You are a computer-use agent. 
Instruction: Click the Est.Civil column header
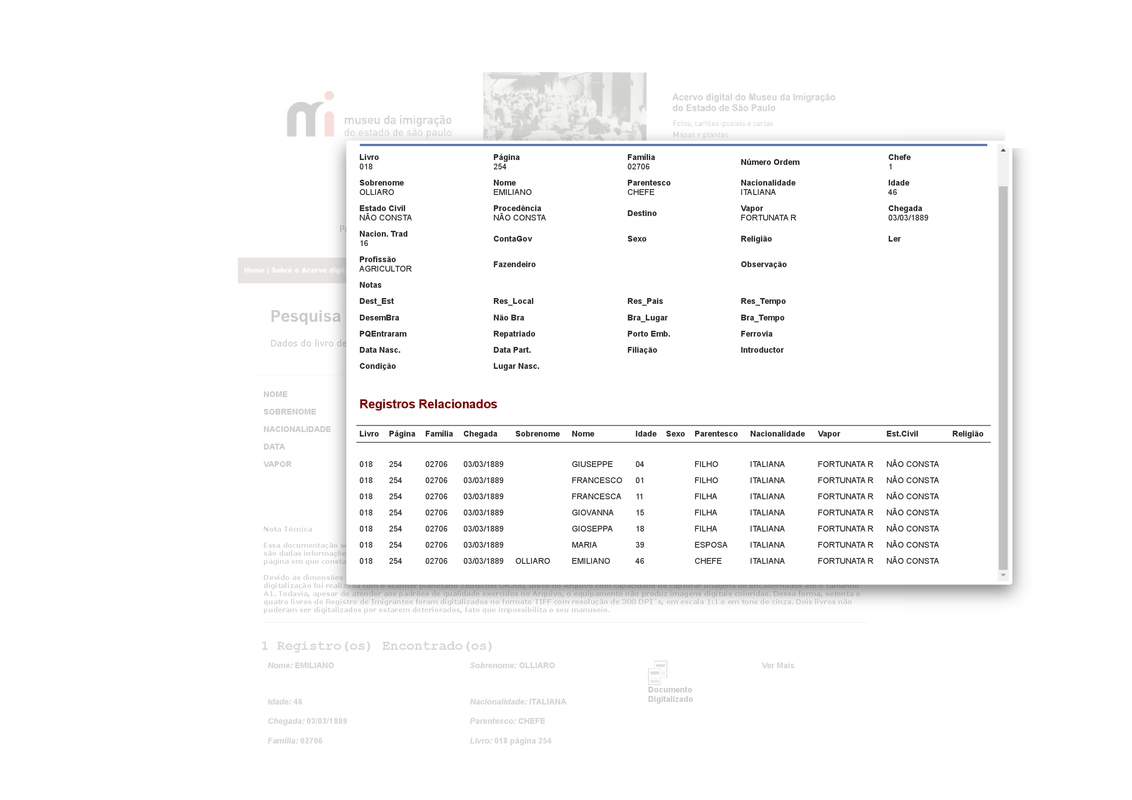click(902, 434)
